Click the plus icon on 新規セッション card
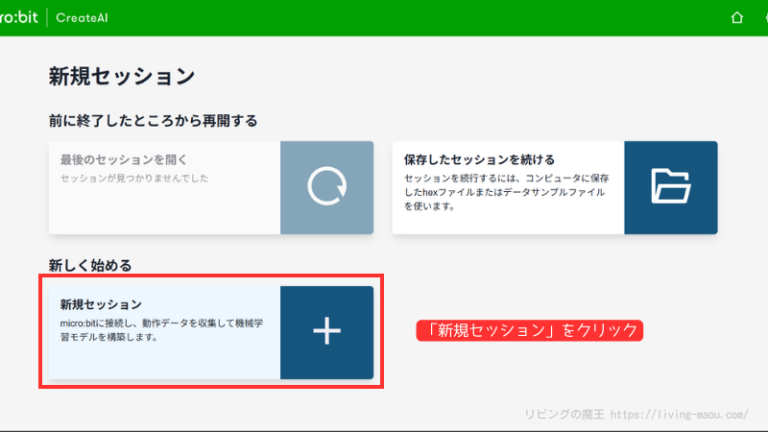The image size is (768, 432). pos(327,333)
